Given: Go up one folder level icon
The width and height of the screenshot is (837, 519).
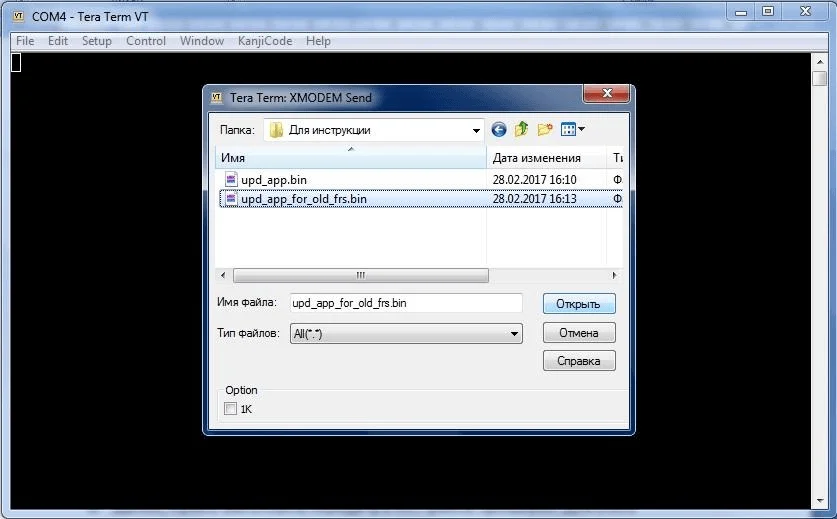Looking at the screenshot, I should (521, 129).
